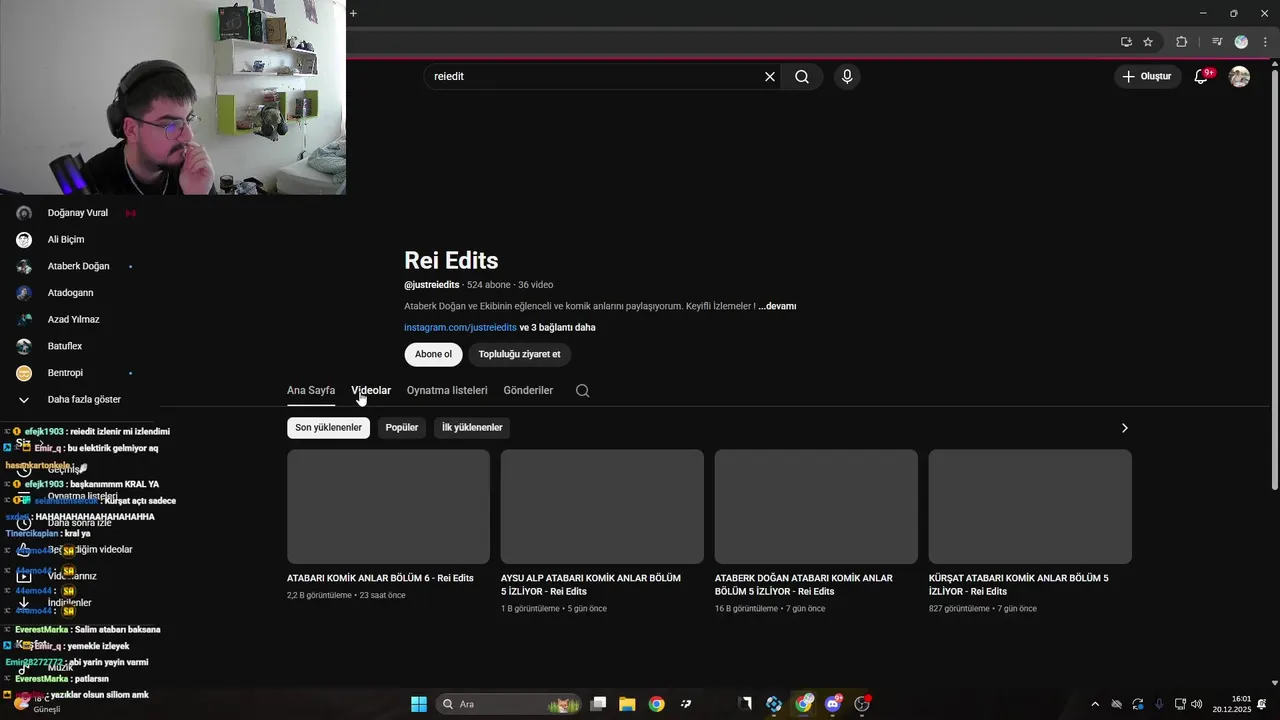The image size is (1280, 720).
Task: Expand channel description via ...devamı
Action: pyautogui.click(x=777, y=306)
